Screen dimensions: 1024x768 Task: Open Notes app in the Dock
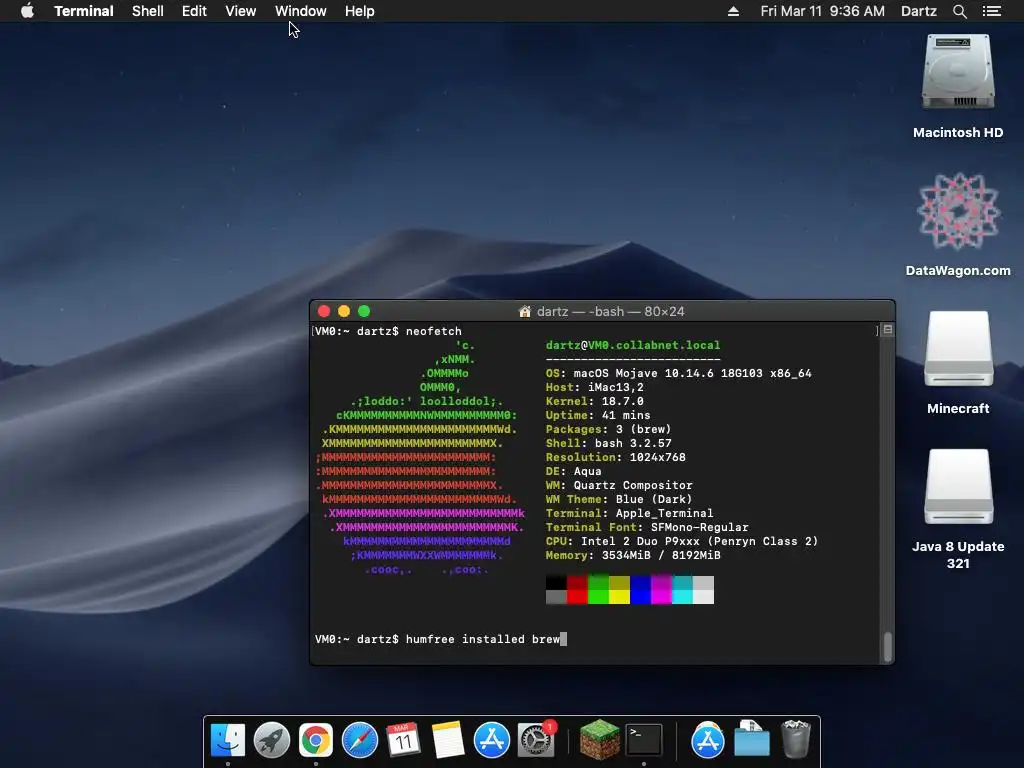448,740
